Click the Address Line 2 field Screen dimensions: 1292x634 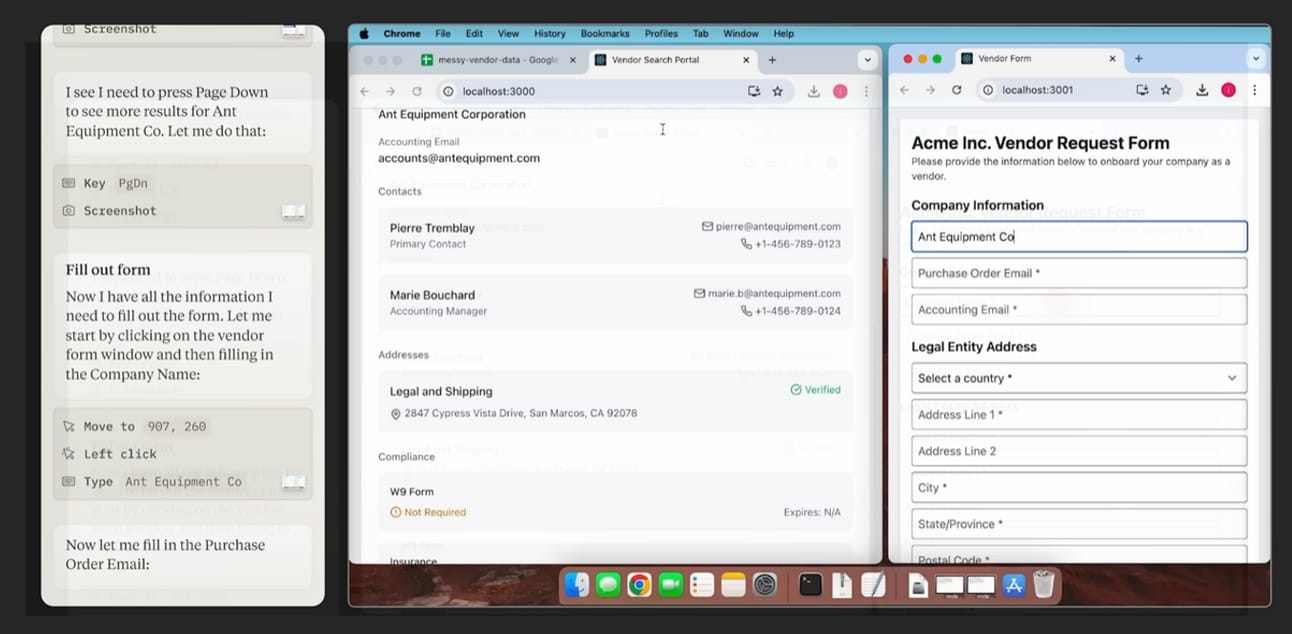click(1079, 451)
